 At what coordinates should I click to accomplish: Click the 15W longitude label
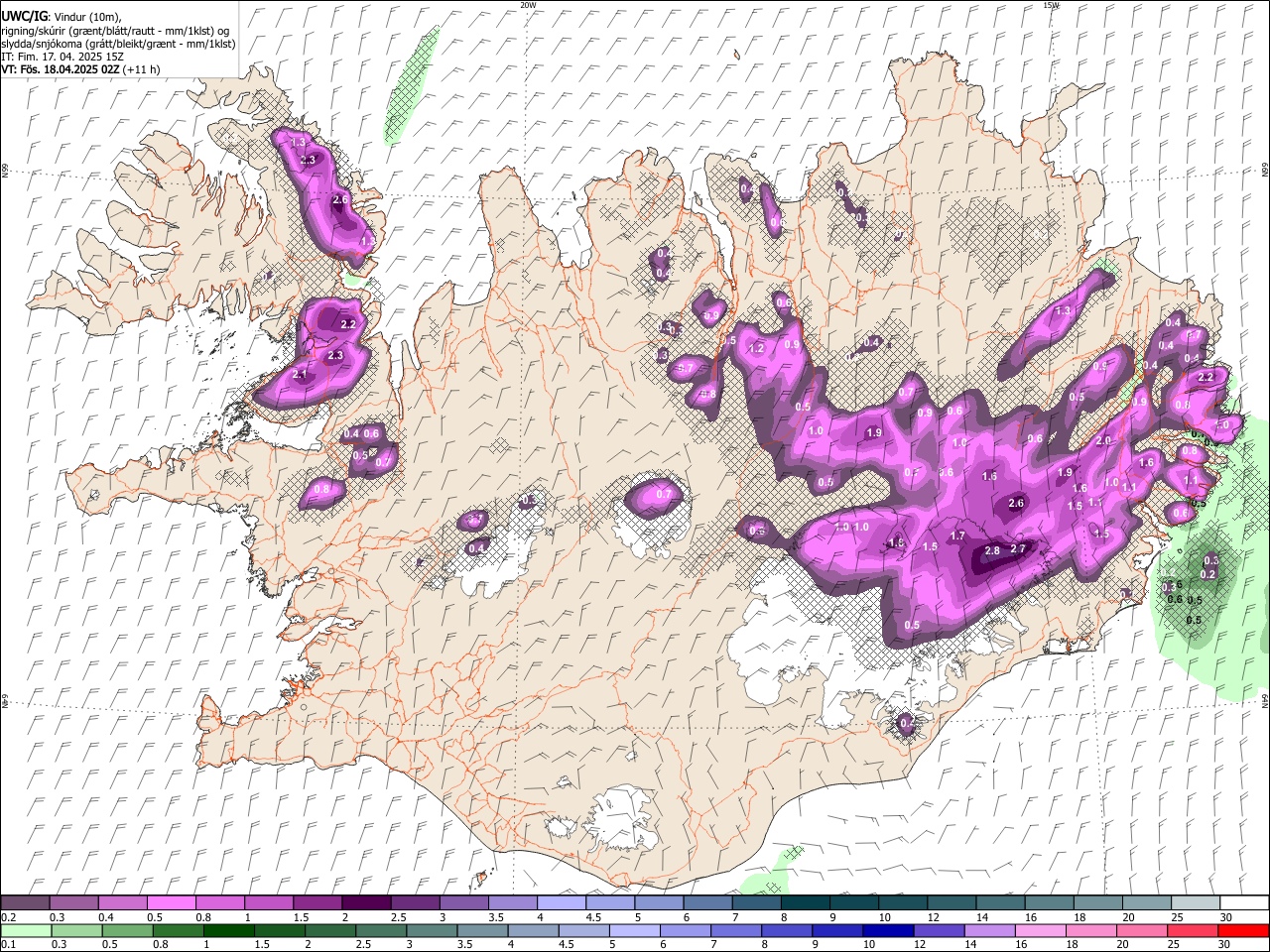tap(1051, 5)
